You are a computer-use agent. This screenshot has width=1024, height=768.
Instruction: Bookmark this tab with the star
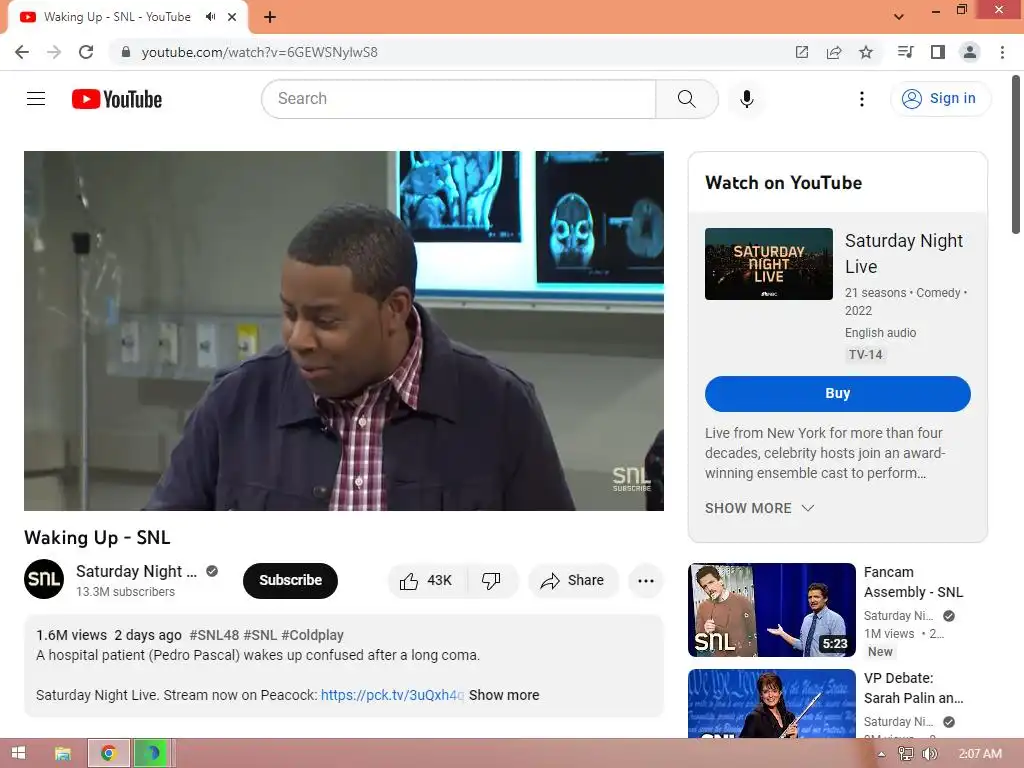point(866,52)
